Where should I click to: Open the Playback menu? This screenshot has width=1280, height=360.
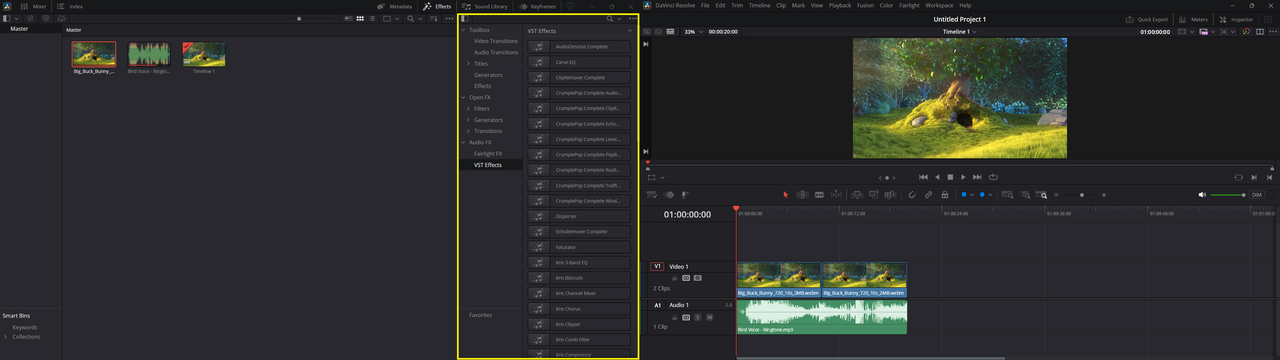click(x=840, y=6)
